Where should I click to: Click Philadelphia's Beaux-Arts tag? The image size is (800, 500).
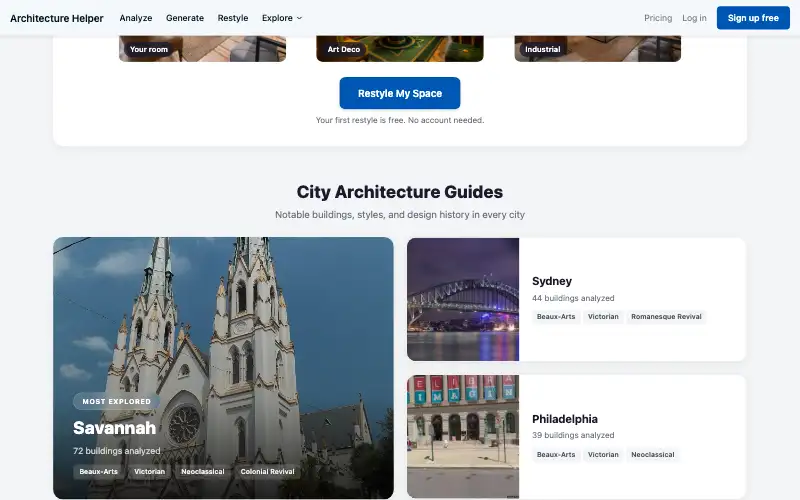pos(556,455)
